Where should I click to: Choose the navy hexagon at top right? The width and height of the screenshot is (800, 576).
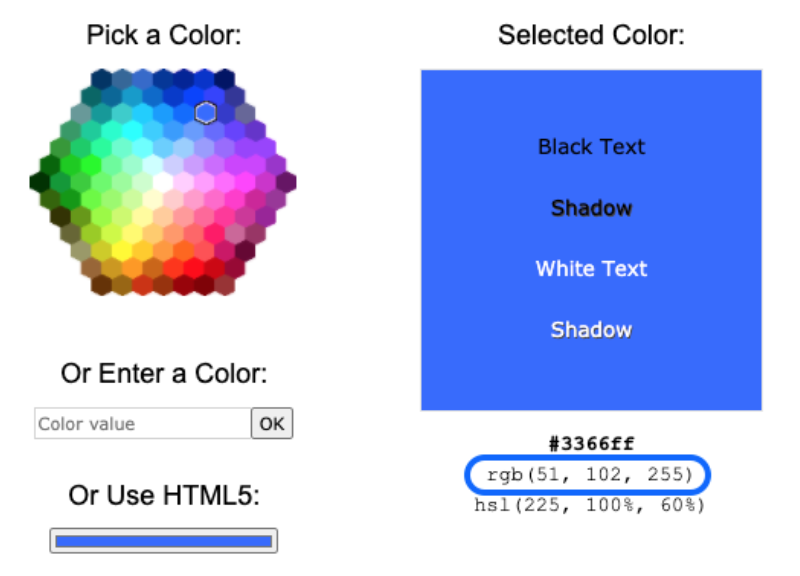point(224,79)
